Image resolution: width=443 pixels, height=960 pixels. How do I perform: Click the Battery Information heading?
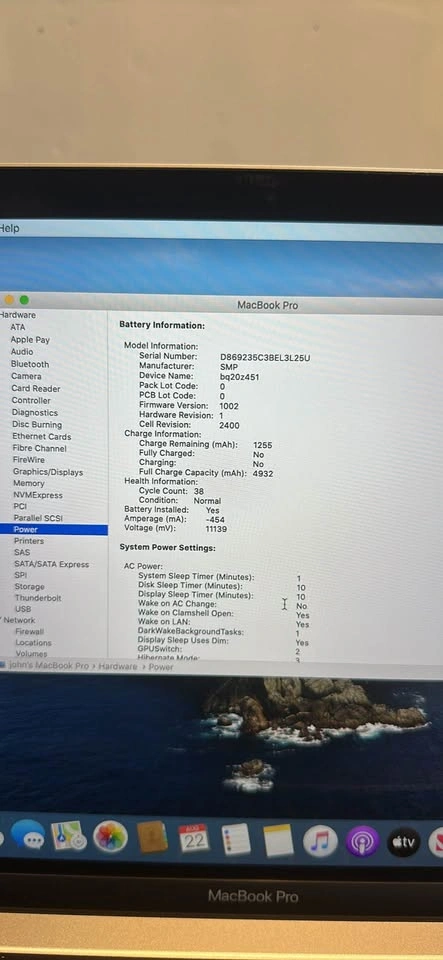click(162, 325)
